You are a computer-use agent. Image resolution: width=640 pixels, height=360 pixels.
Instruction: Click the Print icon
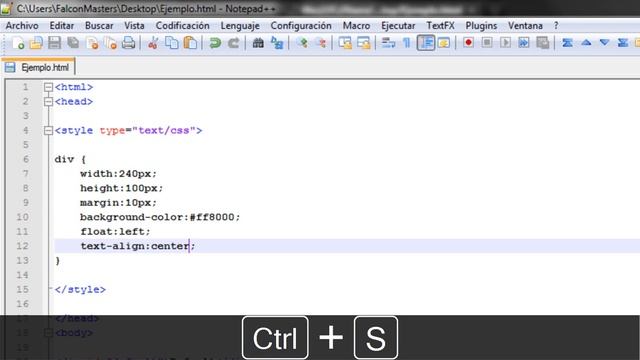129,42
